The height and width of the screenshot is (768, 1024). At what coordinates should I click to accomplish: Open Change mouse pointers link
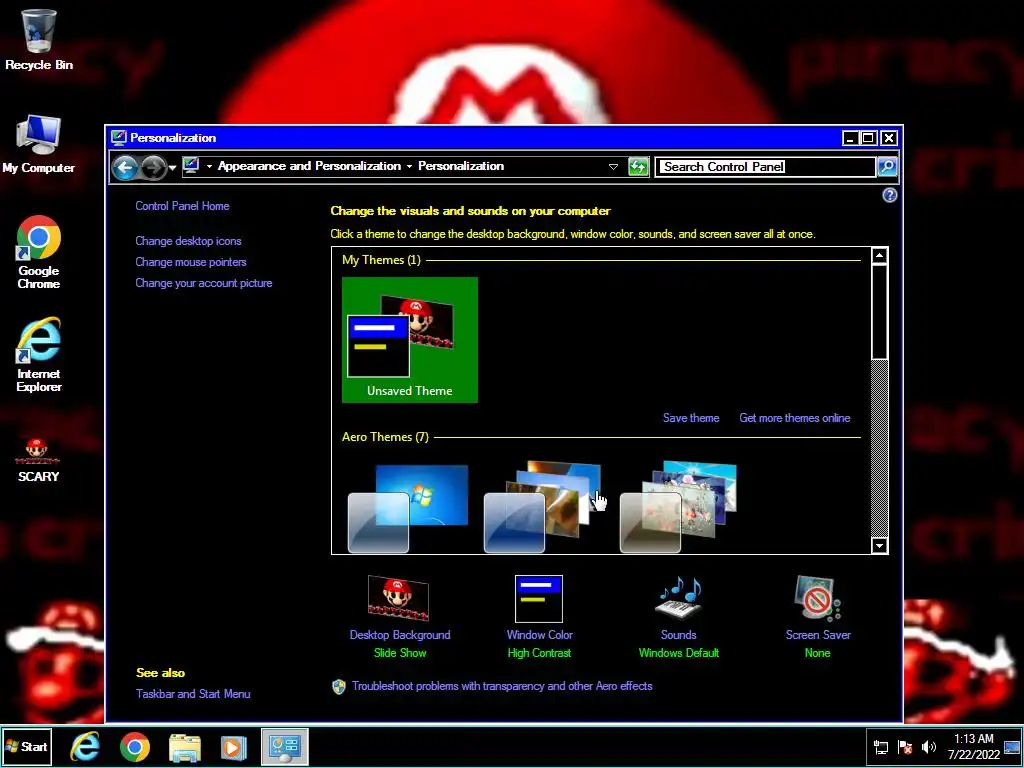[x=191, y=262]
